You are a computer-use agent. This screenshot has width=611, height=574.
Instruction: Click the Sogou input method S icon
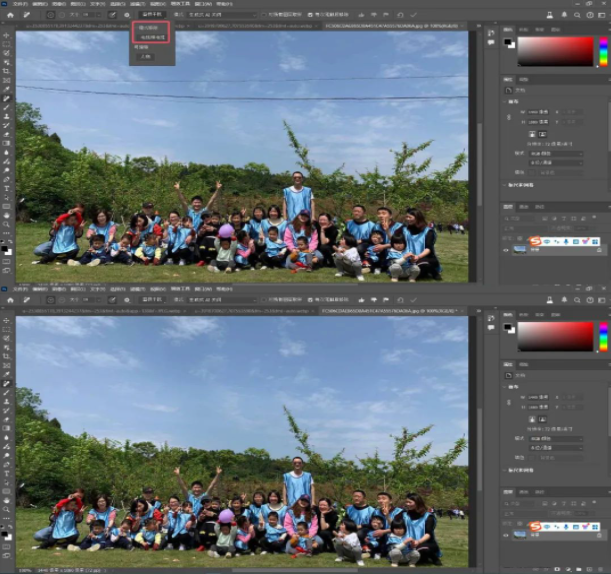point(536,241)
